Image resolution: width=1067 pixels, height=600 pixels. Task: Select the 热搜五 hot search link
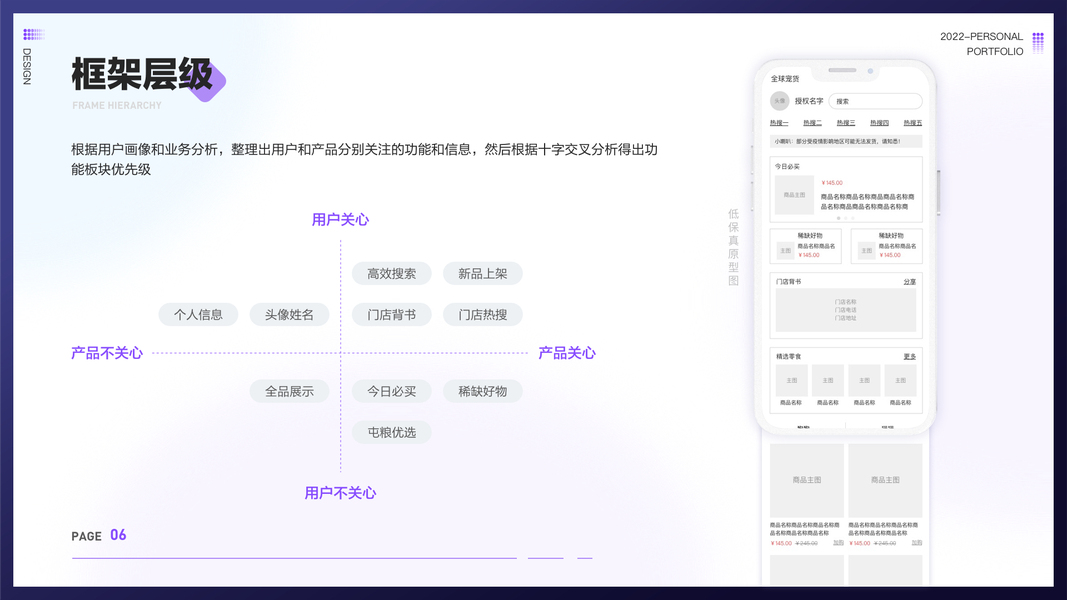(913, 123)
